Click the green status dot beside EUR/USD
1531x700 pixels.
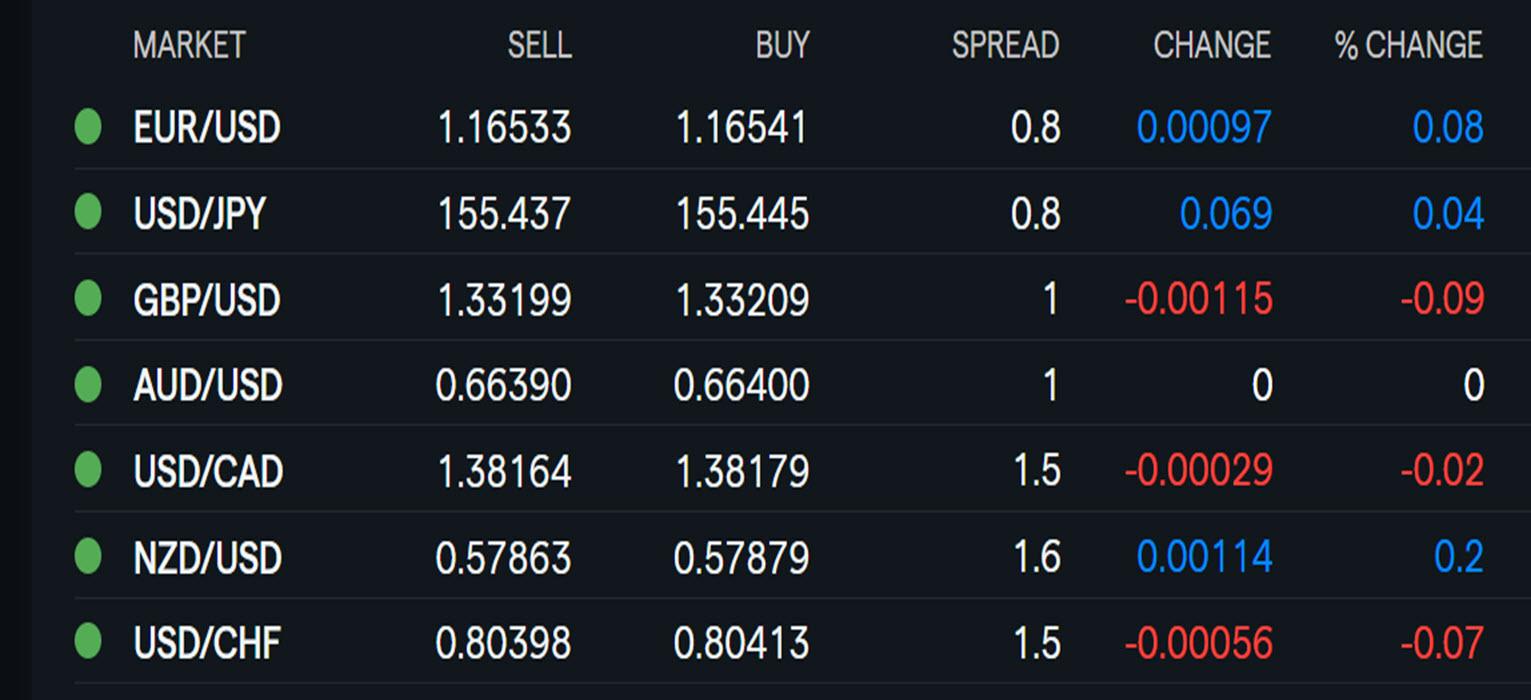click(88, 127)
